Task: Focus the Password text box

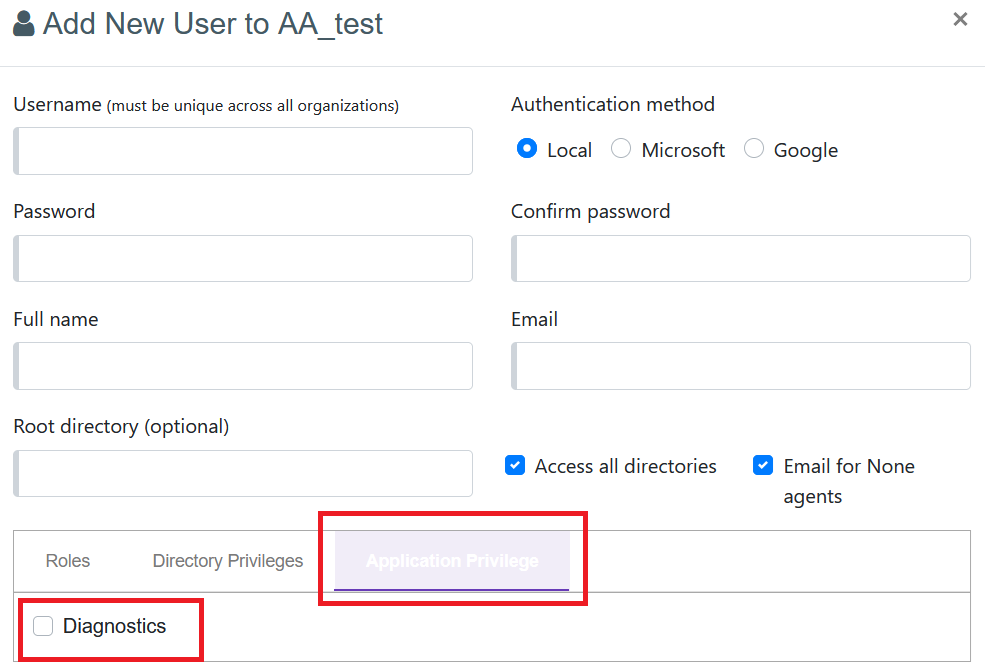Action: 243,259
